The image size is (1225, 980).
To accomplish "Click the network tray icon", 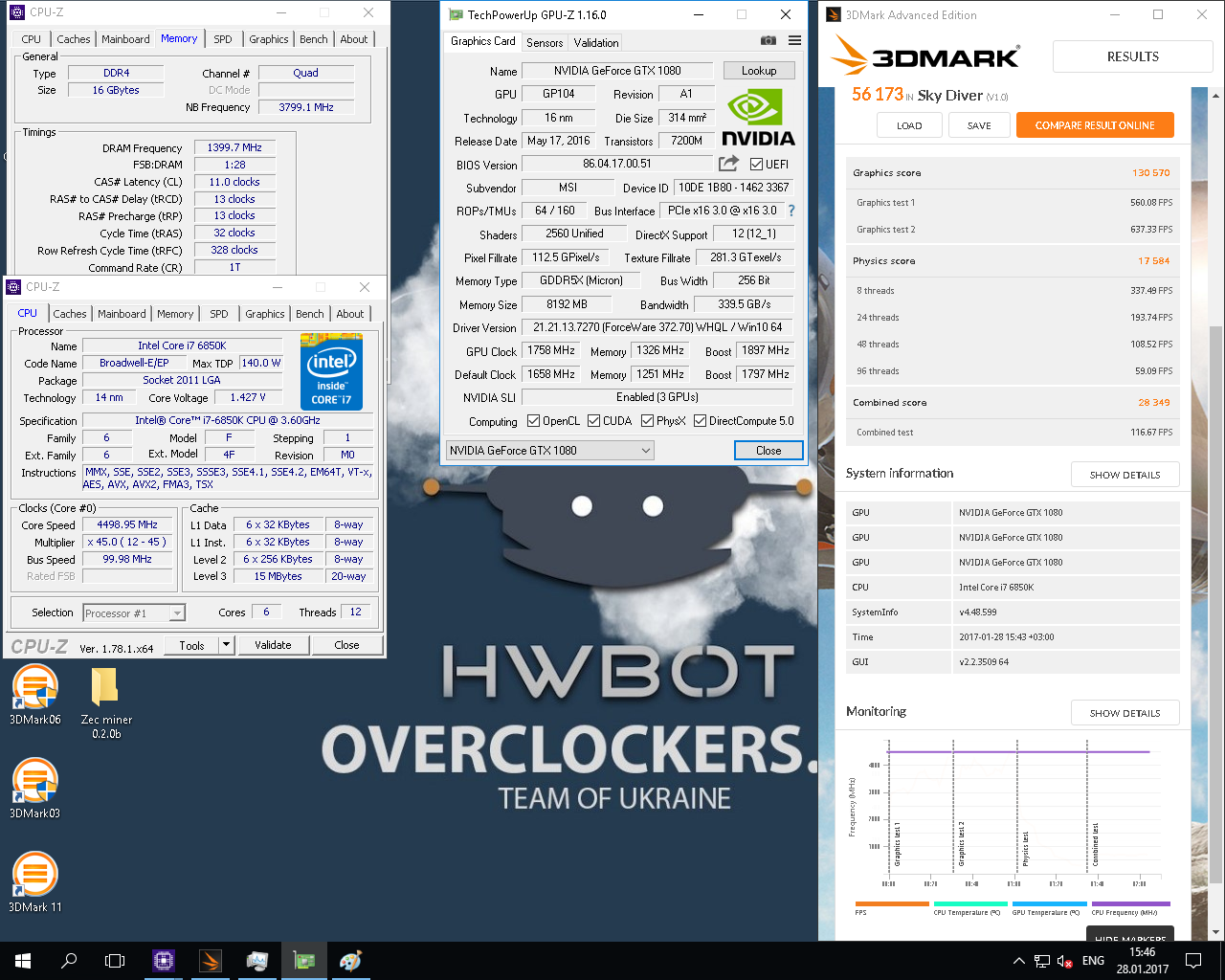I will coord(1041,960).
